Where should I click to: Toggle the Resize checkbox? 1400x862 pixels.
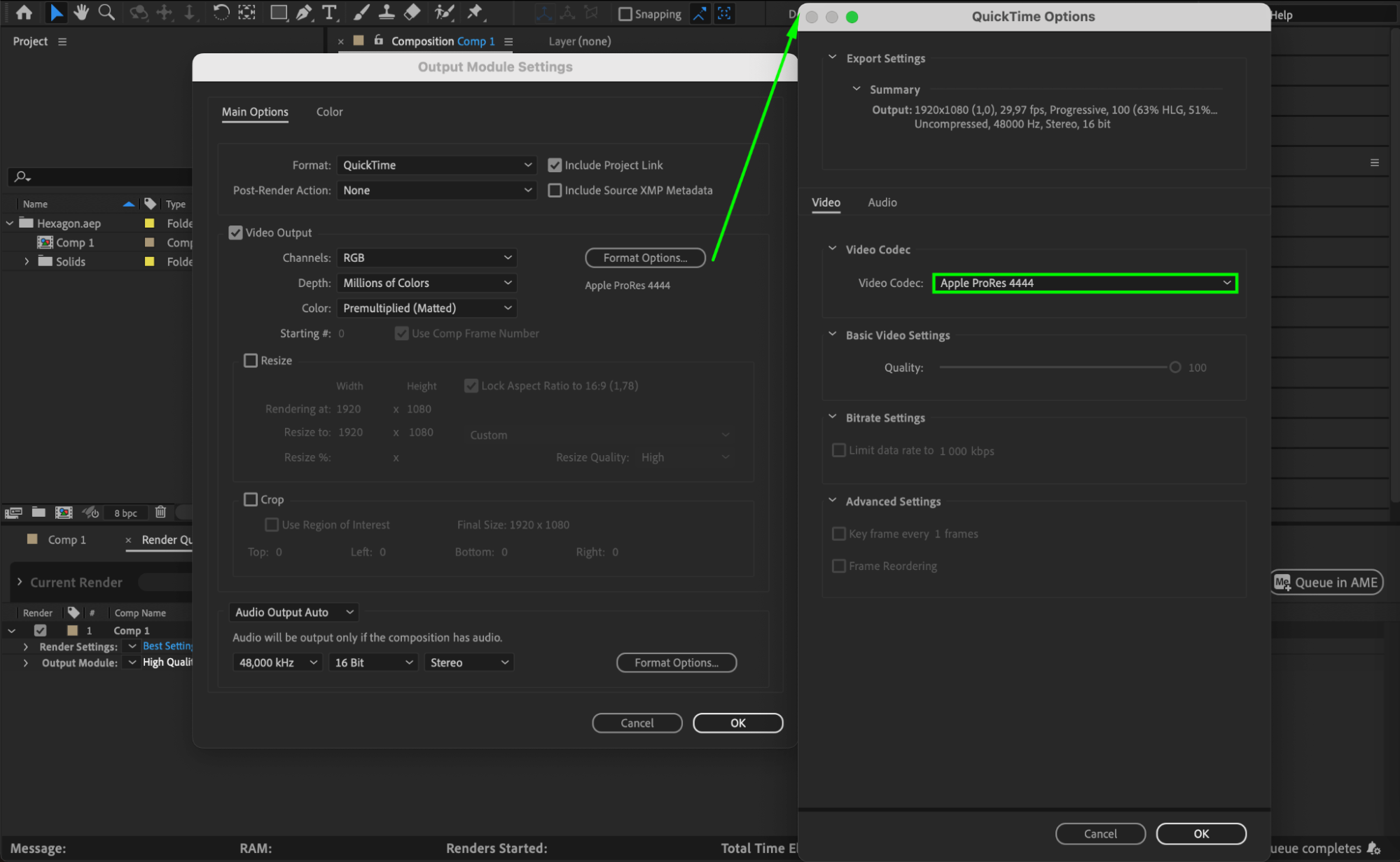251,361
